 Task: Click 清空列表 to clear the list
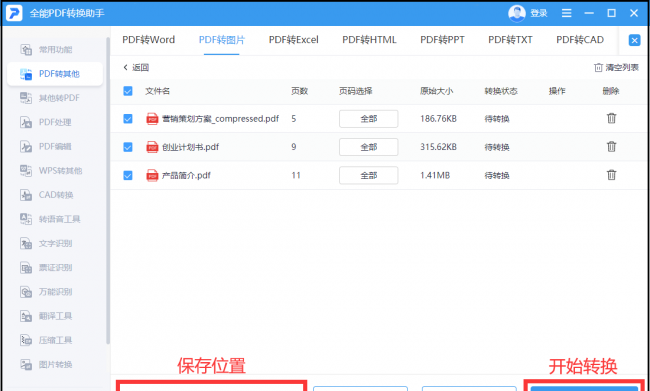pos(617,68)
